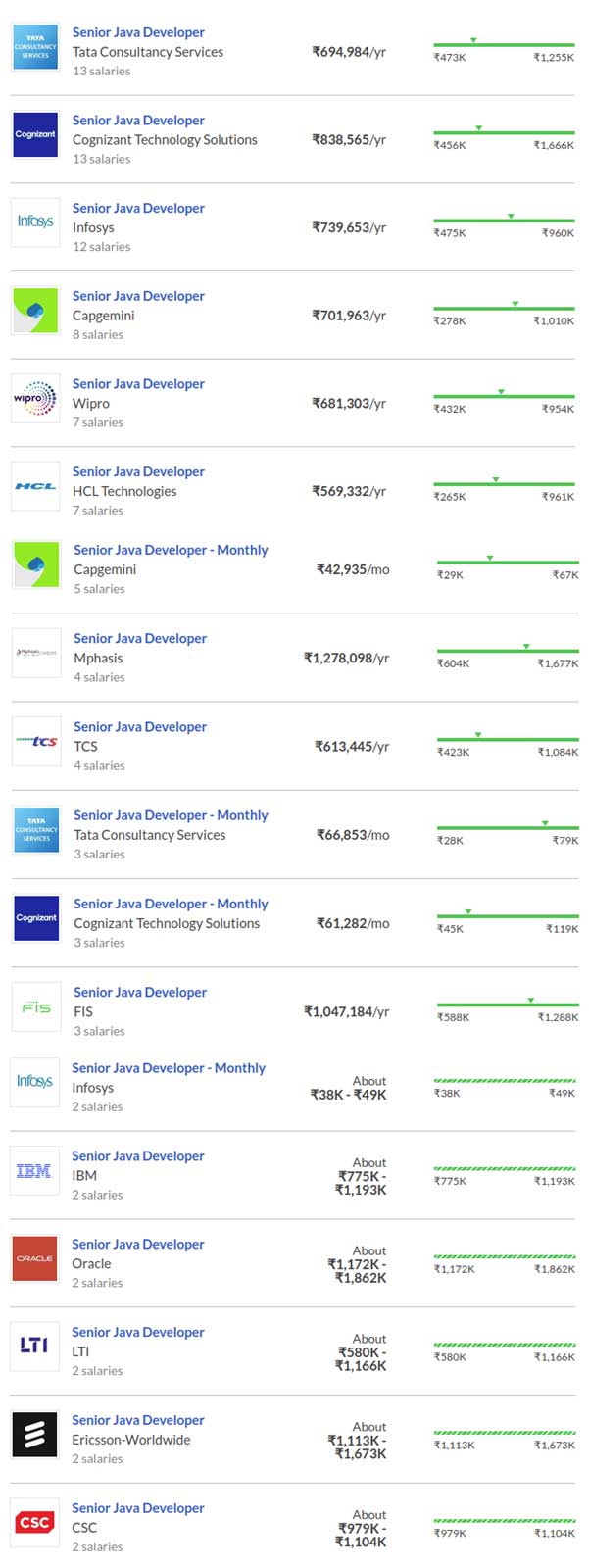Click the IBM striped salary range bar
This screenshot has width=589, height=1568.
pos(504,1168)
